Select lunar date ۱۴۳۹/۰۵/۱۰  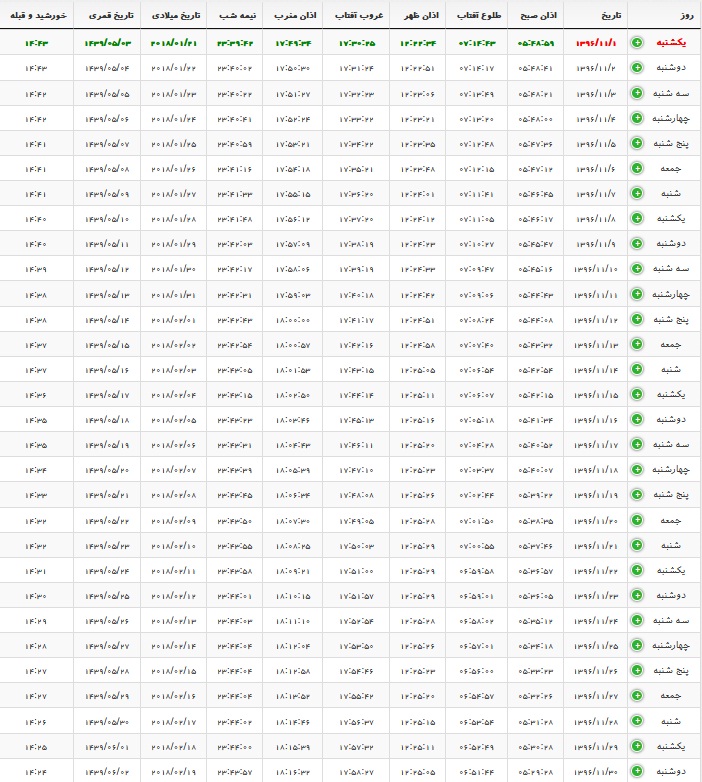[x=107, y=219]
